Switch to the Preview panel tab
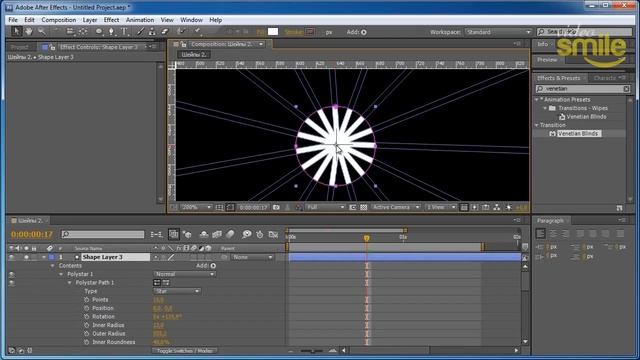Viewport: 640px width, 360px height. click(547, 60)
